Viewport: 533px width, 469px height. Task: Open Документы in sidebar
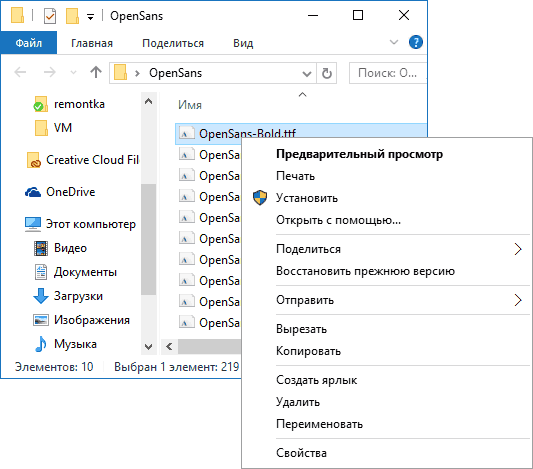(x=85, y=272)
